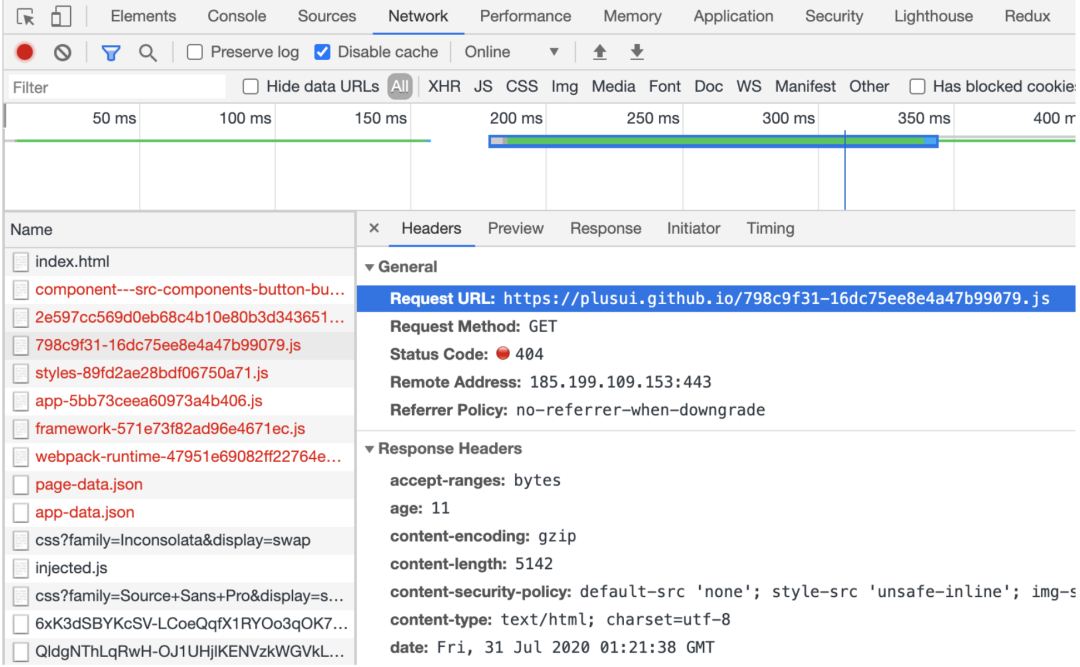1080x667 pixels.
Task: Select the QldgNThLqRwH-OJ1UHjlKENVzkWGVkL request
Action: pos(180,651)
